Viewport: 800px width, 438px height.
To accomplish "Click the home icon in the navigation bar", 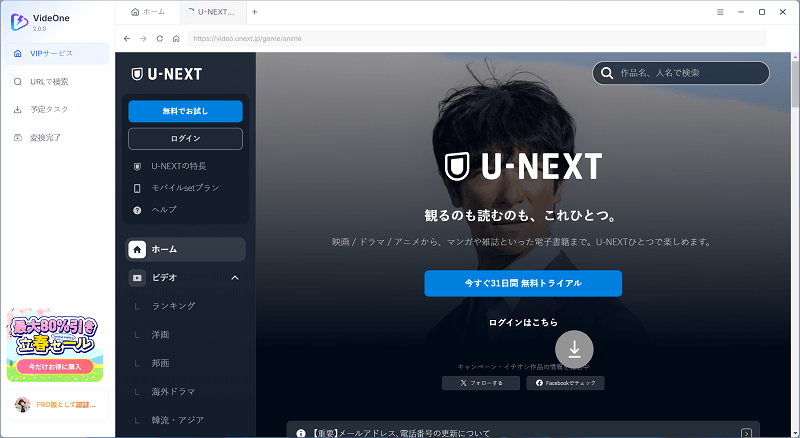I will [x=176, y=38].
